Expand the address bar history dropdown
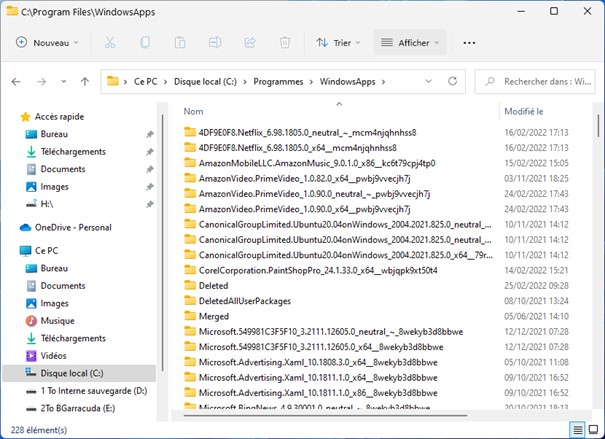The height and width of the screenshot is (439, 605). pyautogui.click(x=428, y=81)
